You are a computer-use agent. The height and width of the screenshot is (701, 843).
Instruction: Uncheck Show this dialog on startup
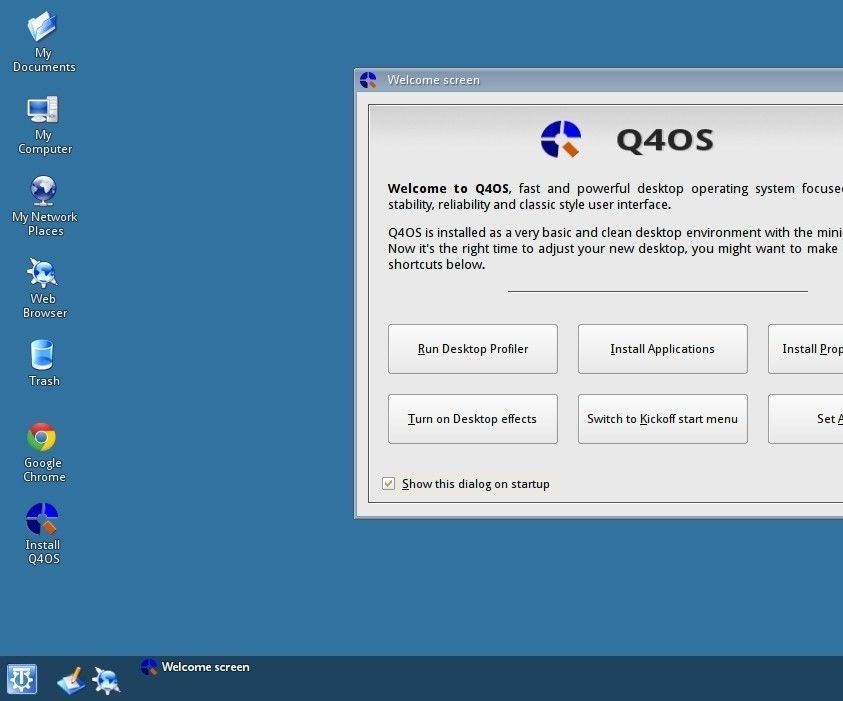[388, 484]
